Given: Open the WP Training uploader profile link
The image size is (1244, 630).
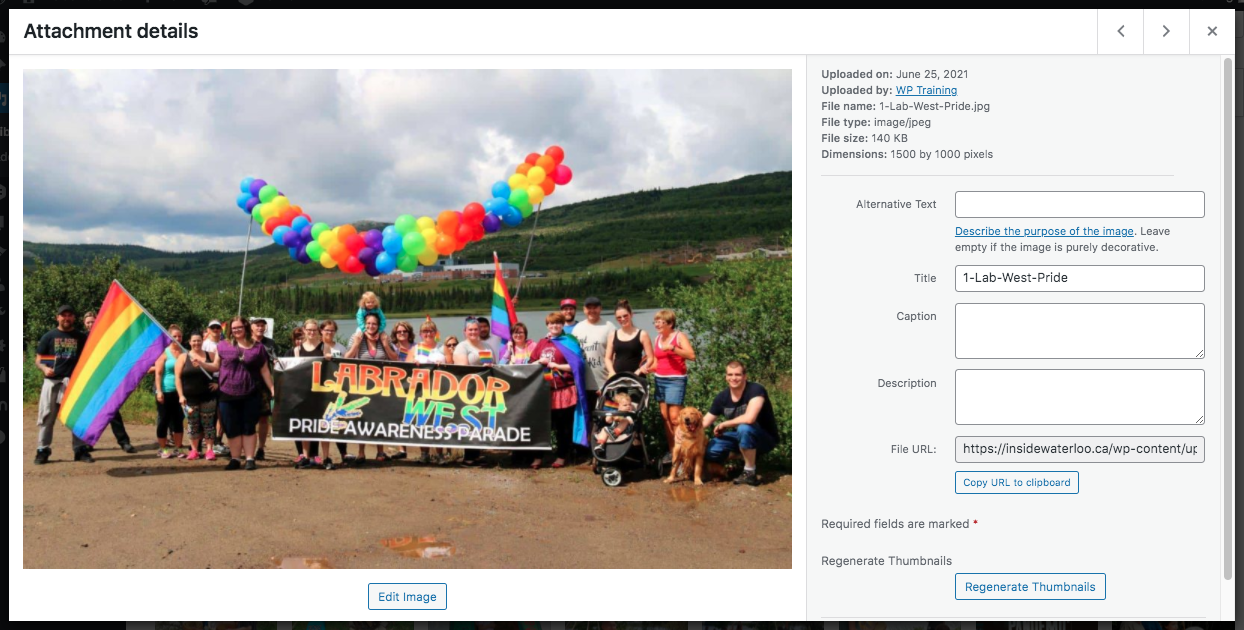Looking at the screenshot, I should coord(926,90).
